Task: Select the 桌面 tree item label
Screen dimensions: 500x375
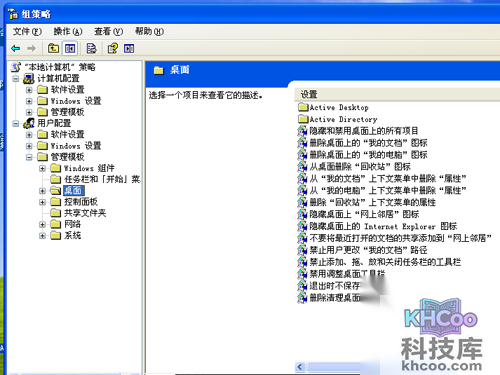Action: click(x=73, y=190)
